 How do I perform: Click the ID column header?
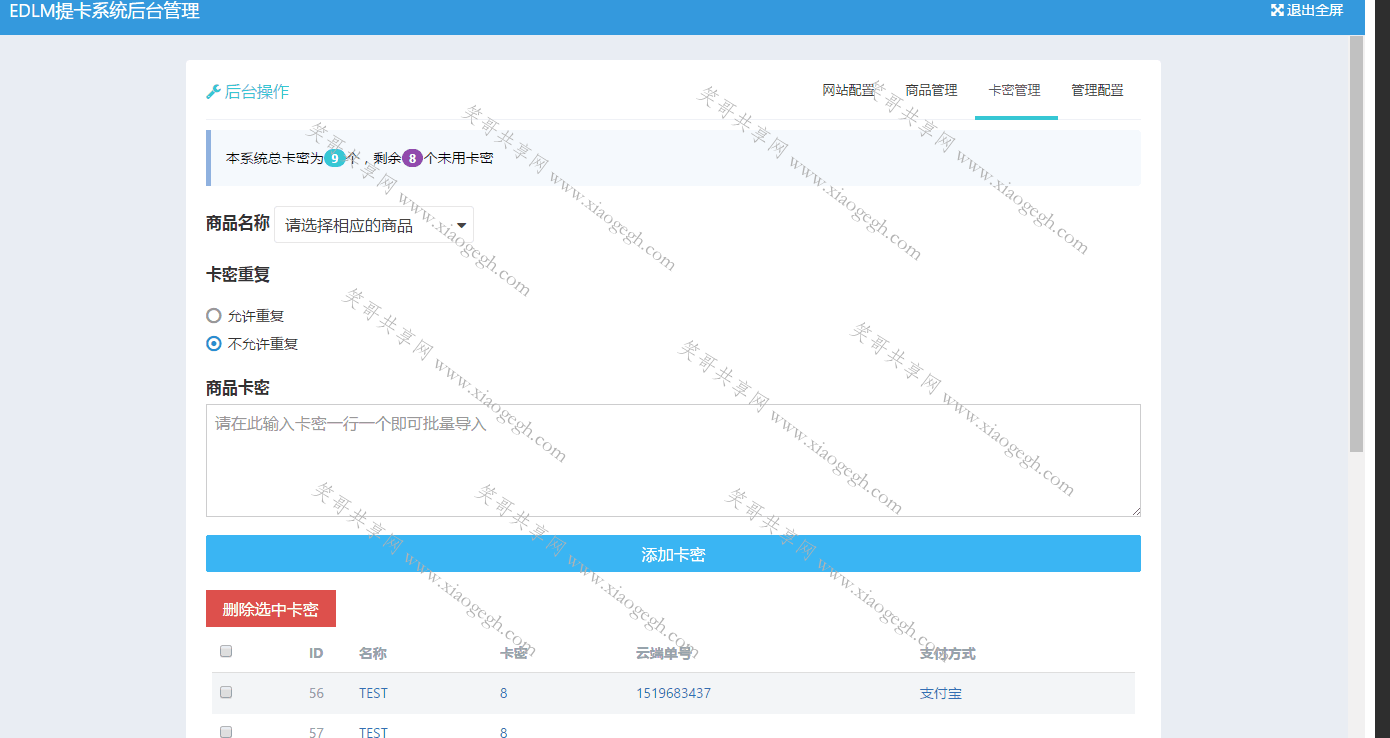pos(316,653)
